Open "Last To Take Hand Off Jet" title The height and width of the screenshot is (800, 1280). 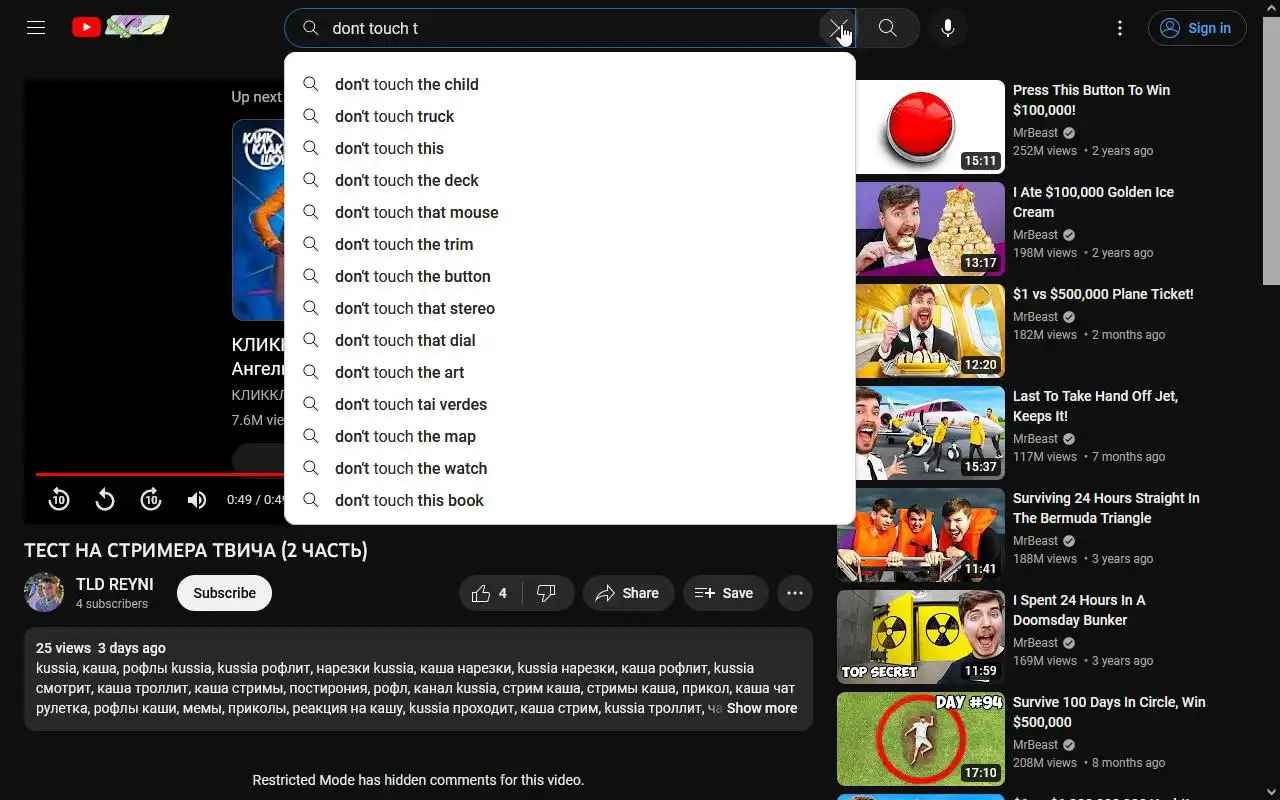click(1095, 406)
